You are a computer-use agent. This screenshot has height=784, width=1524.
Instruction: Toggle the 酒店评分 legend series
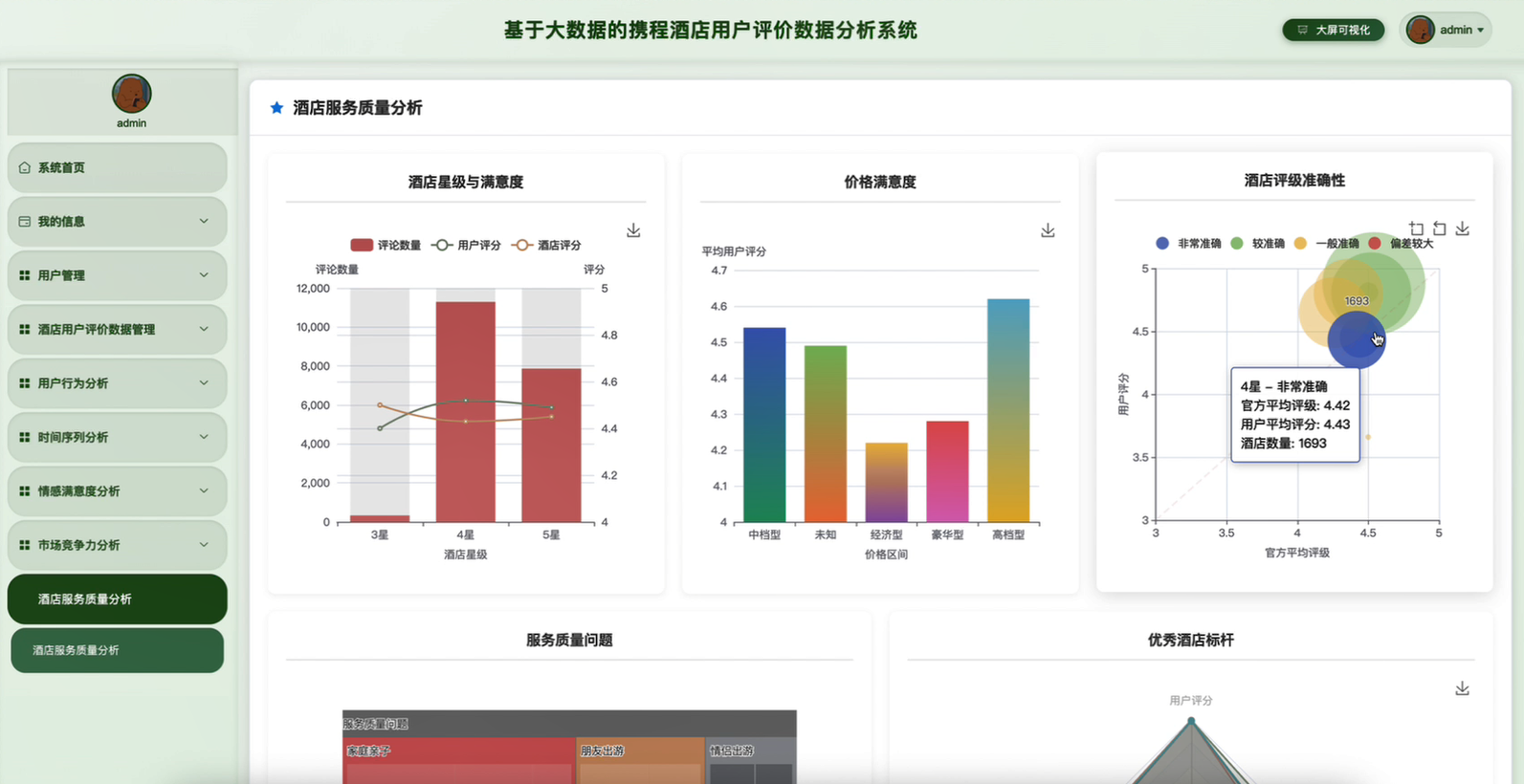tap(546, 246)
